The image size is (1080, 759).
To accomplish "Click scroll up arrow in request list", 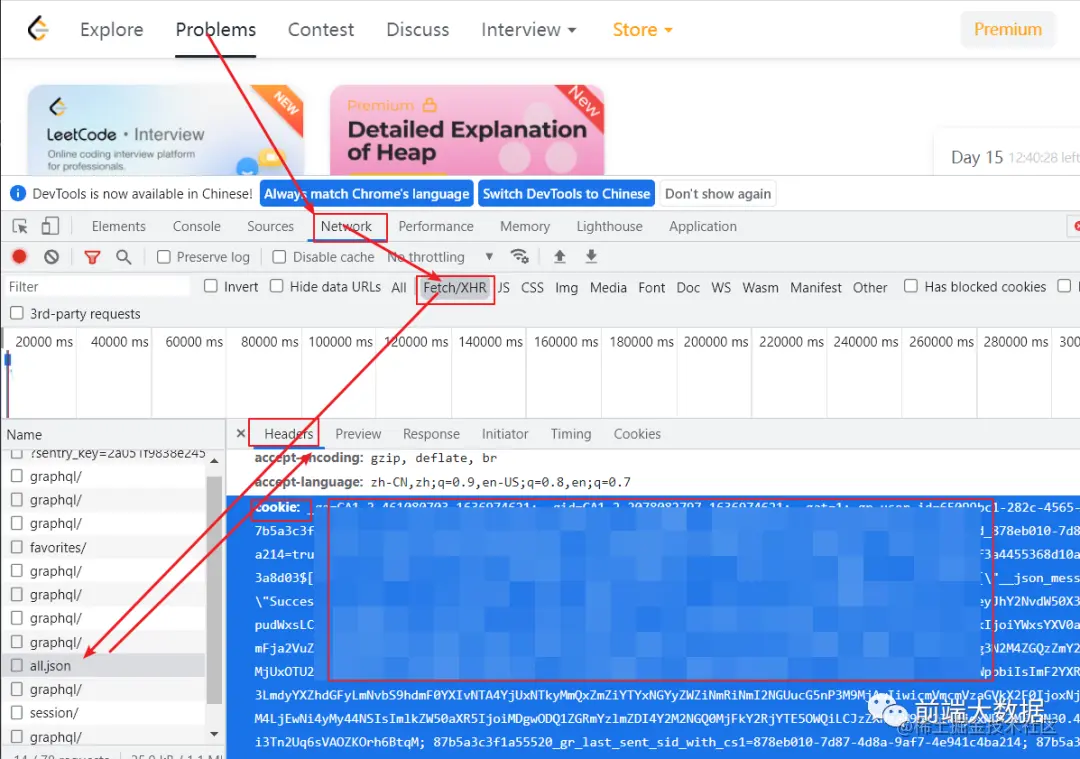I will coord(214,460).
